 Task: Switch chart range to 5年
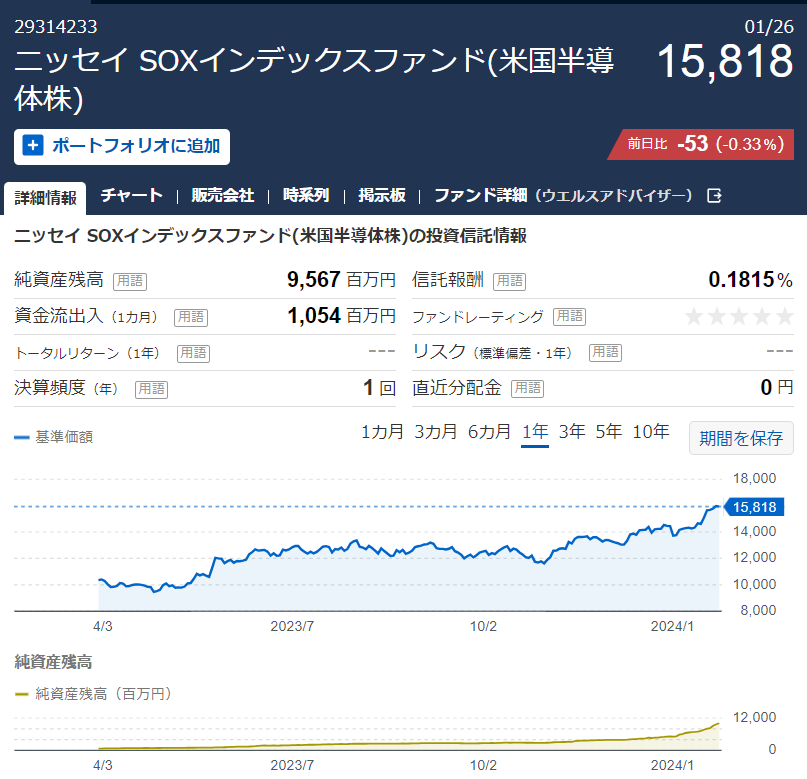(x=608, y=432)
